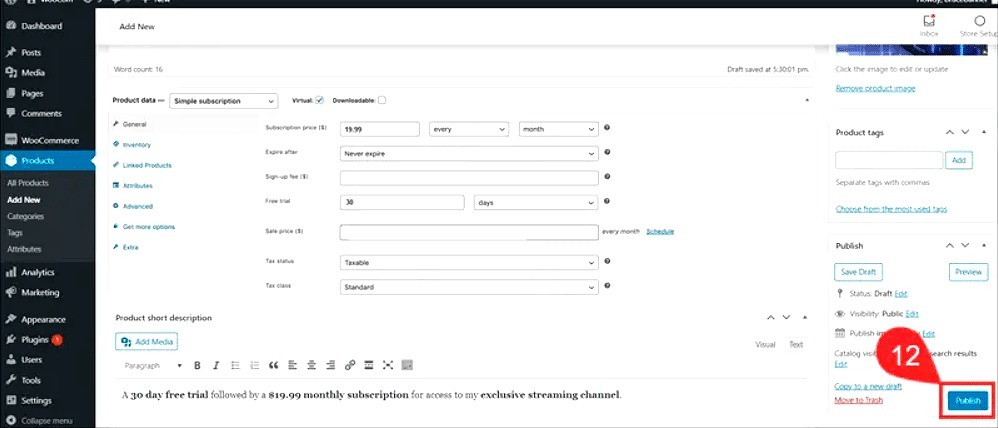998x428 pixels.
Task: Show help for Sign-up fee field
Action: (x=607, y=176)
